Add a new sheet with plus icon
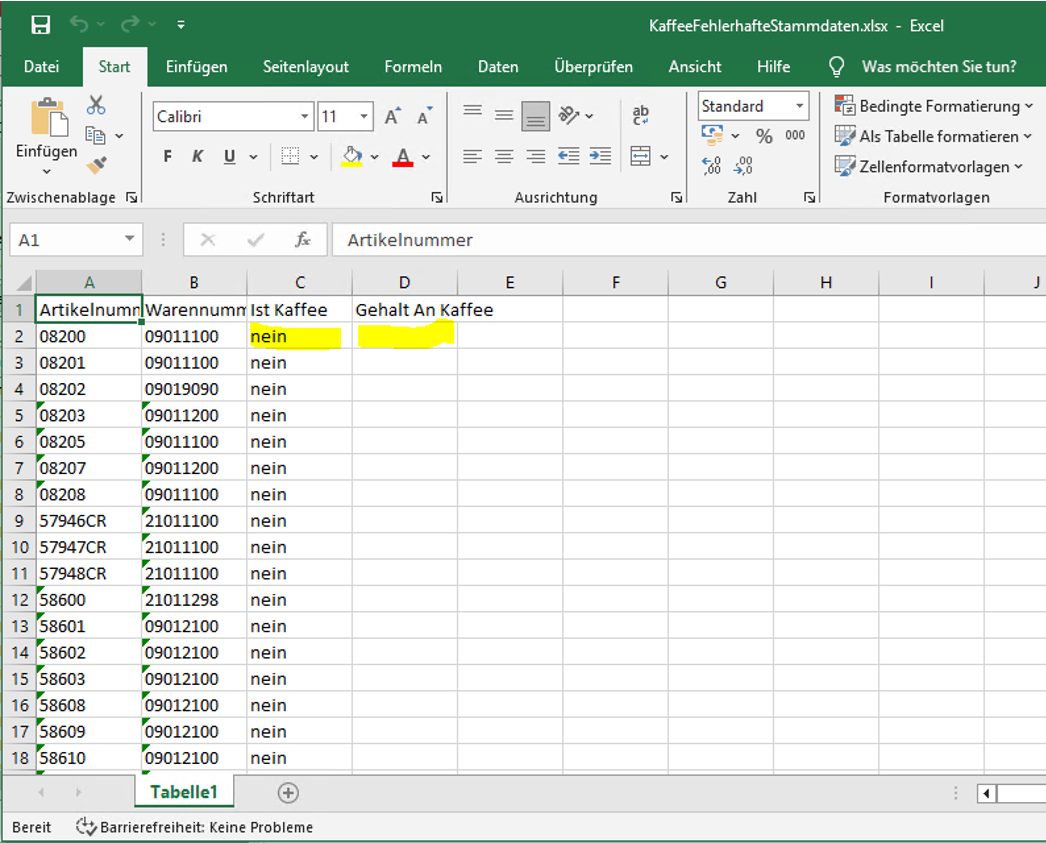 pyautogui.click(x=288, y=792)
